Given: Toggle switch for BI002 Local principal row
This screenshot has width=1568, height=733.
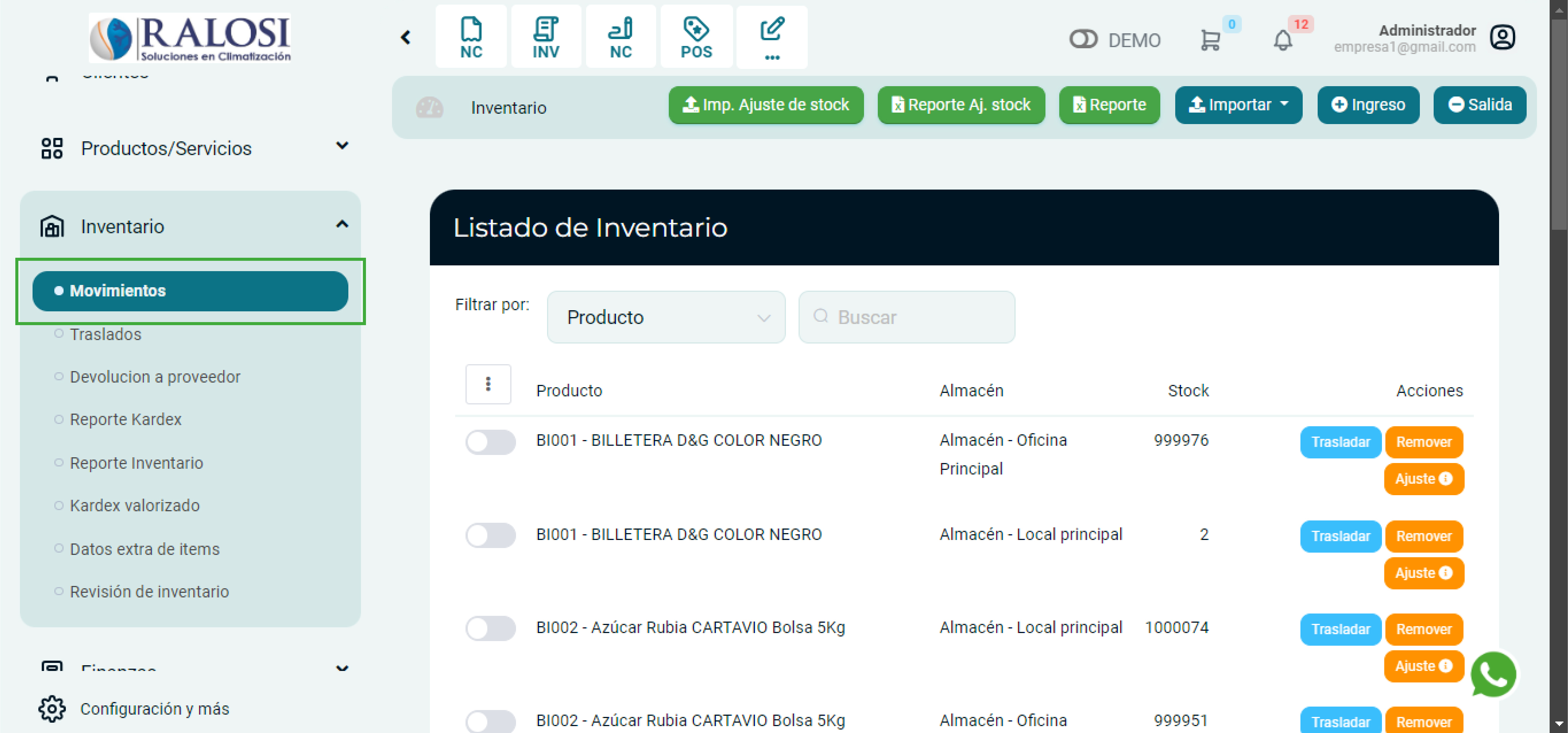Looking at the screenshot, I should [x=491, y=628].
